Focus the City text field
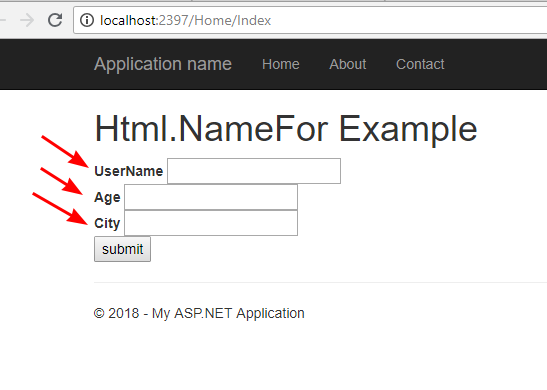547x390 pixels. pos(211,223)
